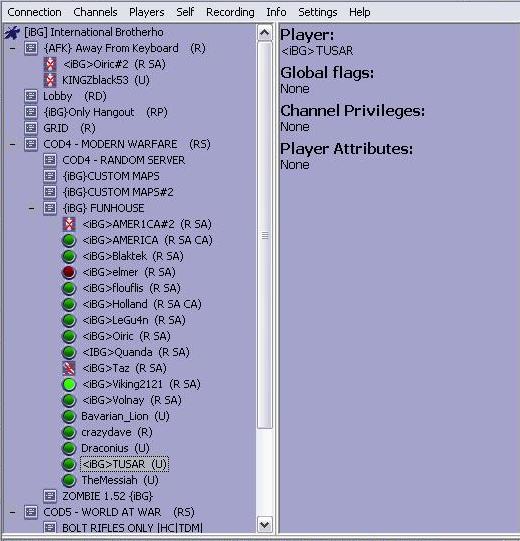Click the scrollbar up arrow
Viewport: 520px width, 541px height.
coord(264,33)
